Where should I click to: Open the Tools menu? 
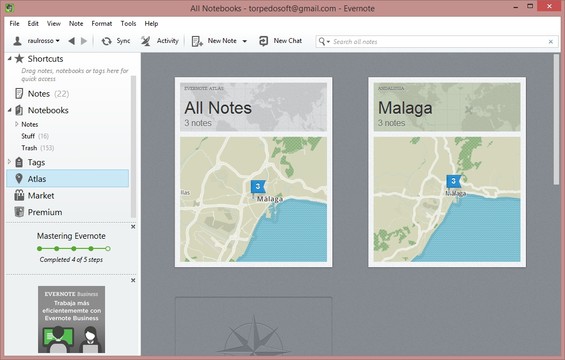pyautogui.click(x=128, y=23)
